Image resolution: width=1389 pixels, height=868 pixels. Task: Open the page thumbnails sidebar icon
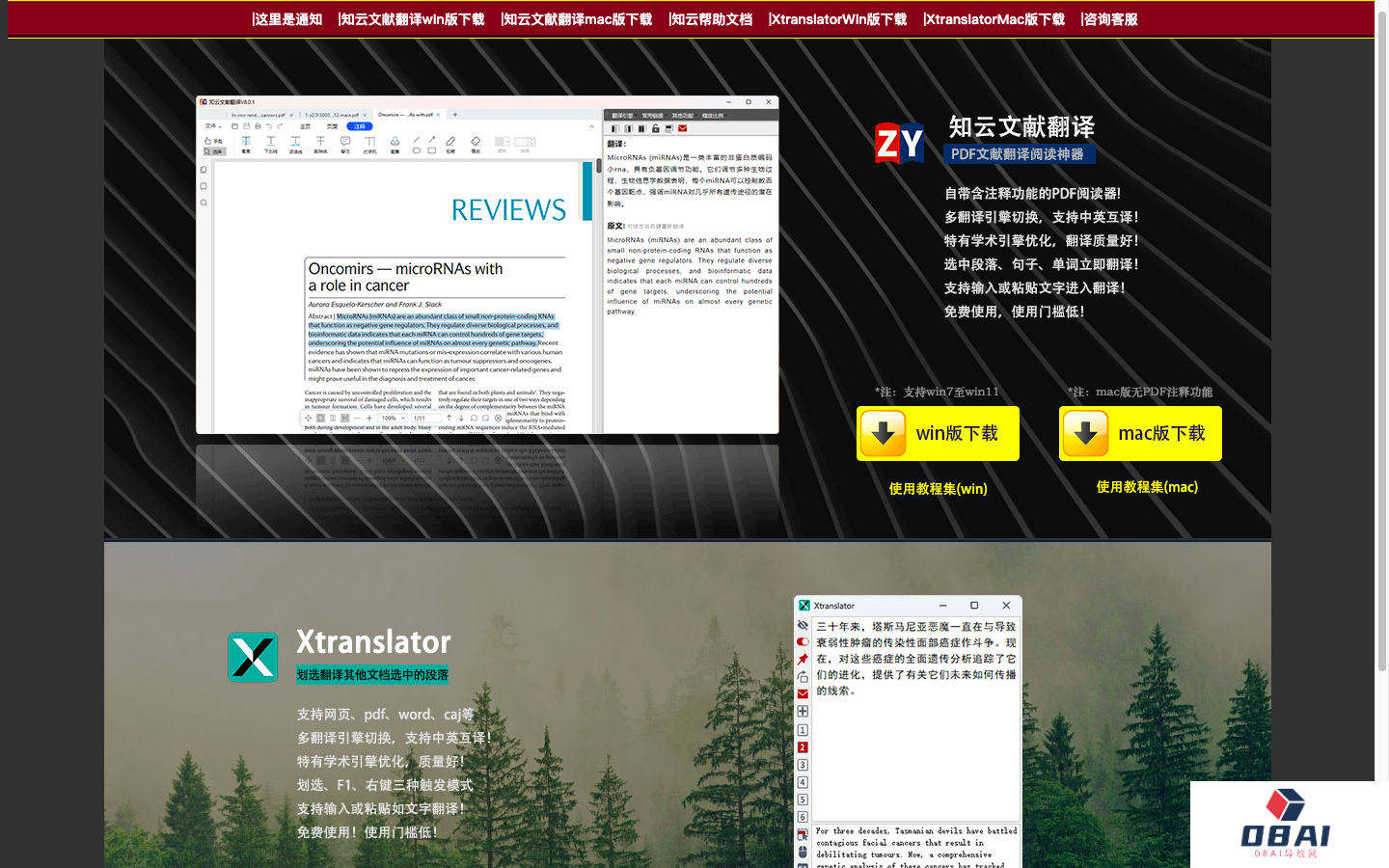[x=204, y=170]
